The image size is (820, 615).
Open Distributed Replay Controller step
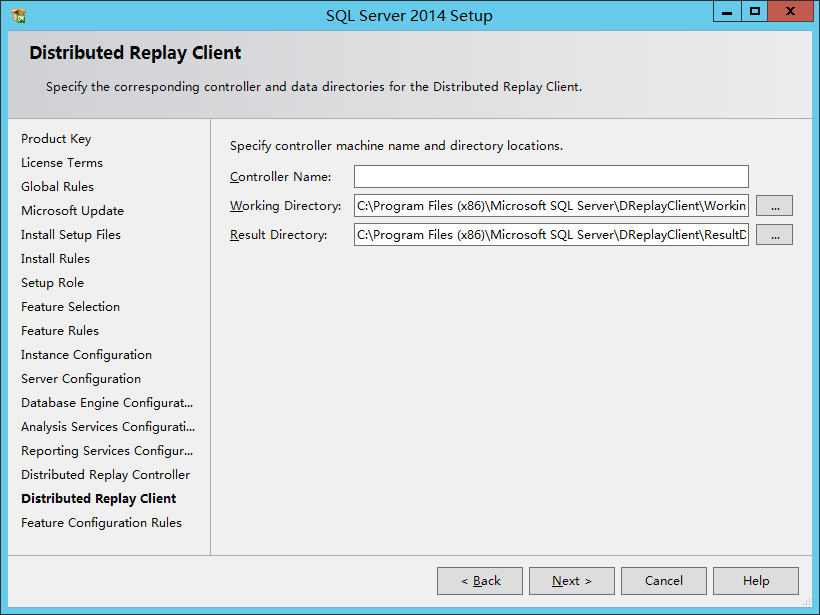[106, 475]
